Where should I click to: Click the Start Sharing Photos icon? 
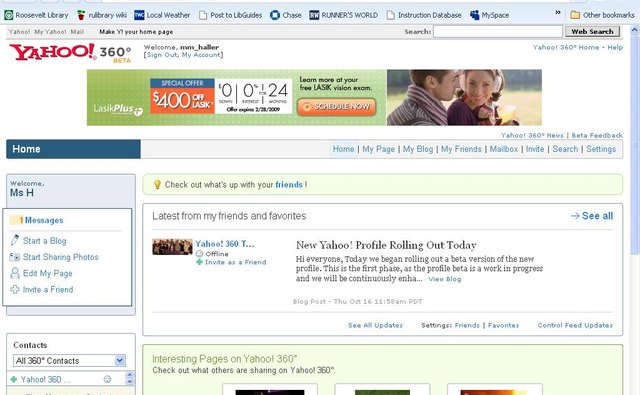click(15, 257)
